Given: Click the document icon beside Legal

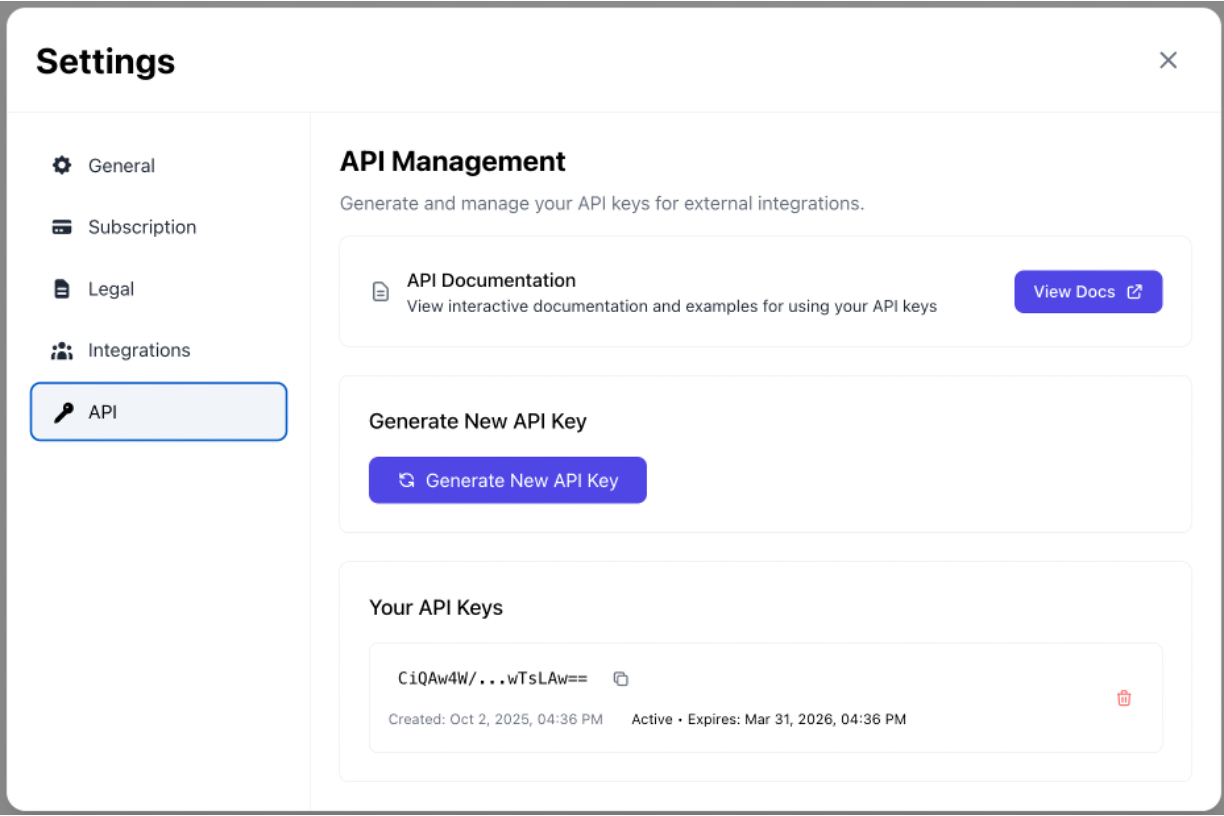Looking at the screenshot, I should pyautogui.click(x=62, y=288).
